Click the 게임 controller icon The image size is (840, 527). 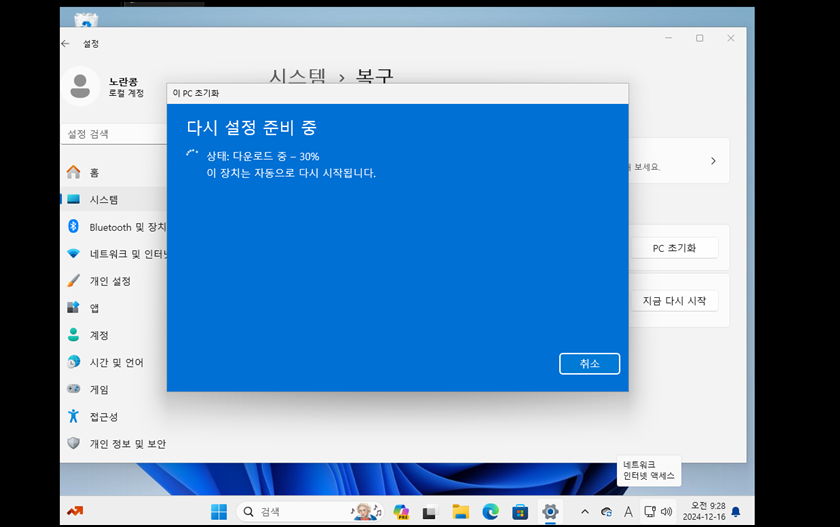point(73,389)
